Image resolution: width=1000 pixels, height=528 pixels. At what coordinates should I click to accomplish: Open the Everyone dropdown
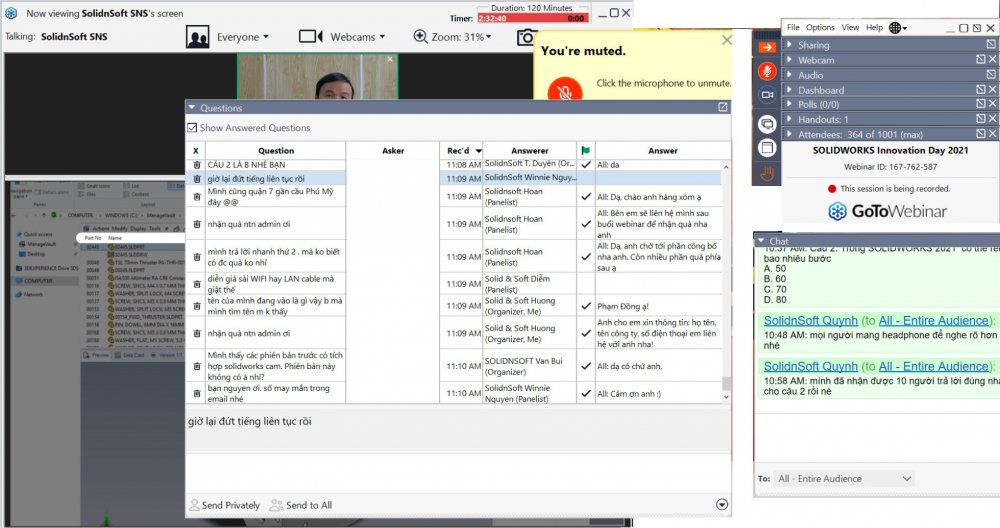(x=243, y=37)
